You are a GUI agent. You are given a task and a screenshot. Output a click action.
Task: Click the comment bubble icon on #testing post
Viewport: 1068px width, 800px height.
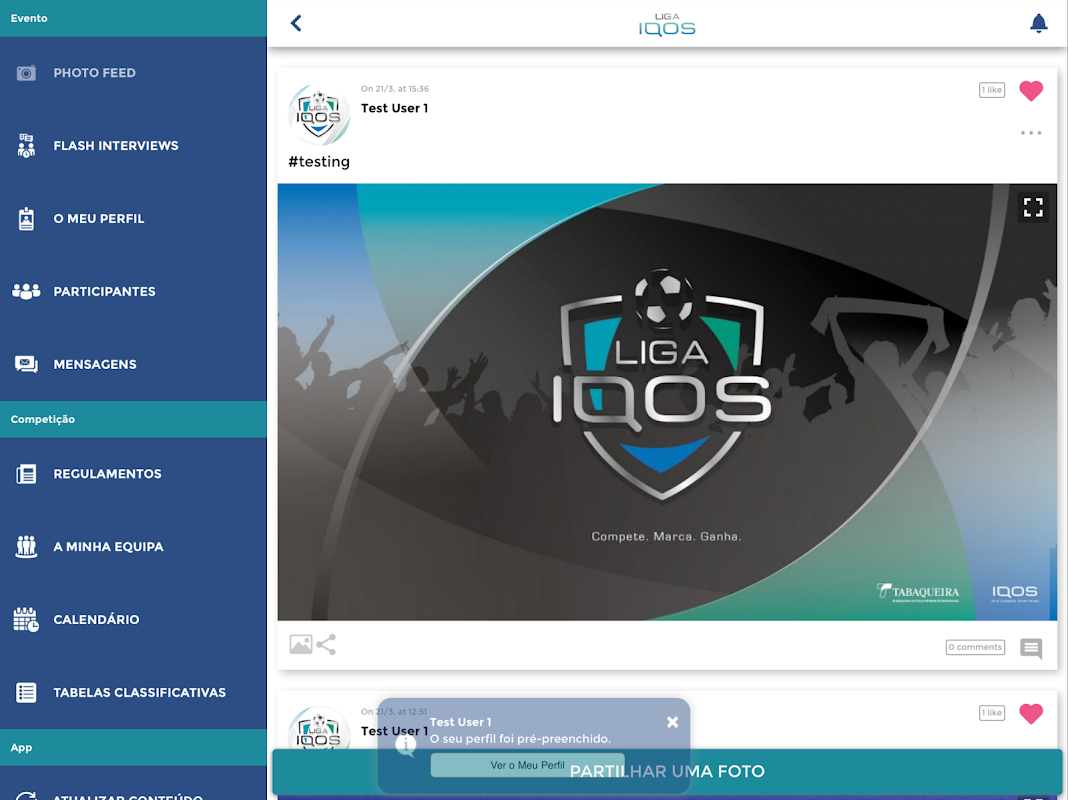(1031, 648)
